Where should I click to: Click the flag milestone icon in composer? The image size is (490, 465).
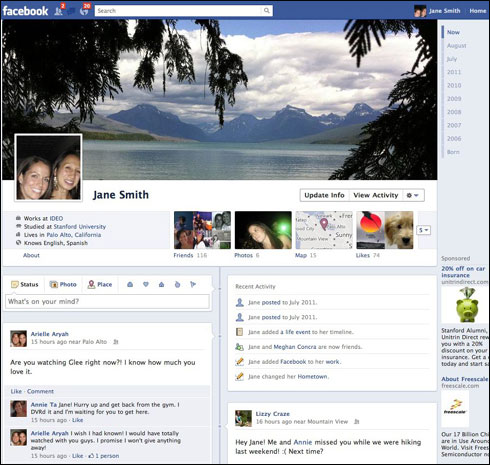193,284
